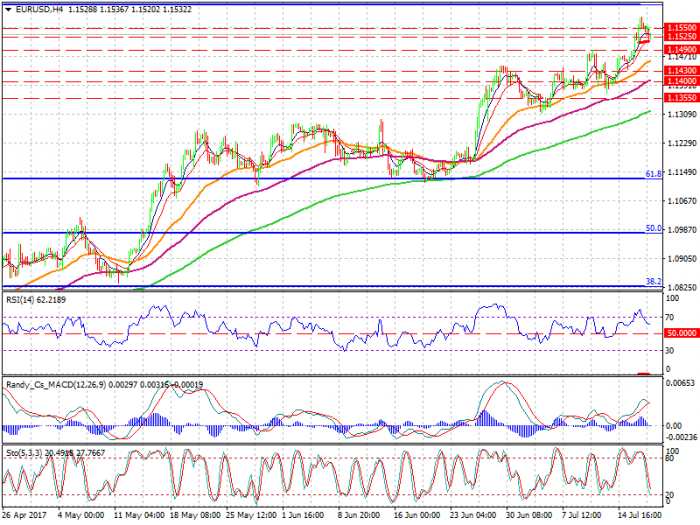Click the 30 level on RSI scale
The height and width of the screenshot is (525, 700).
[x=669, y=351]
